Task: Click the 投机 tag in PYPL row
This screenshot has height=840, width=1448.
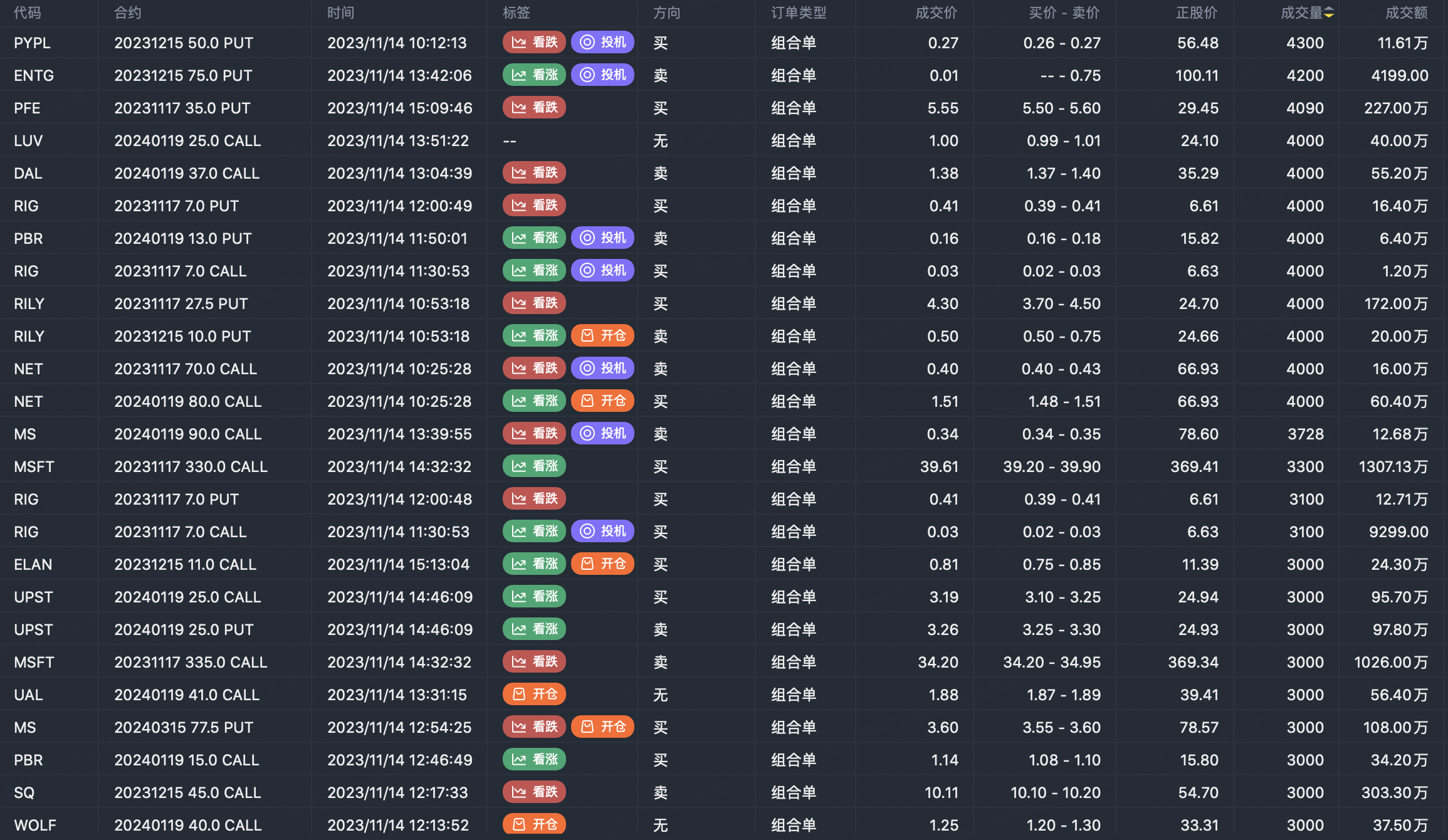Action: [x=602, y=42]
